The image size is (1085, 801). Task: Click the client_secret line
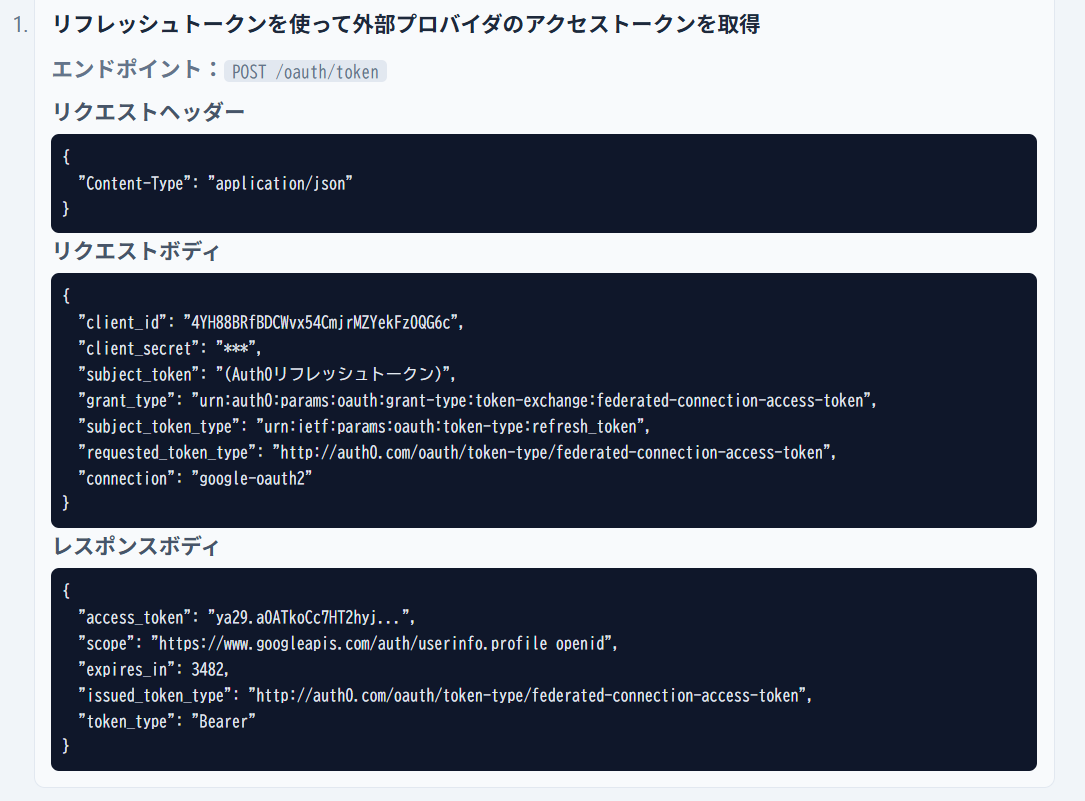(169, 348)
